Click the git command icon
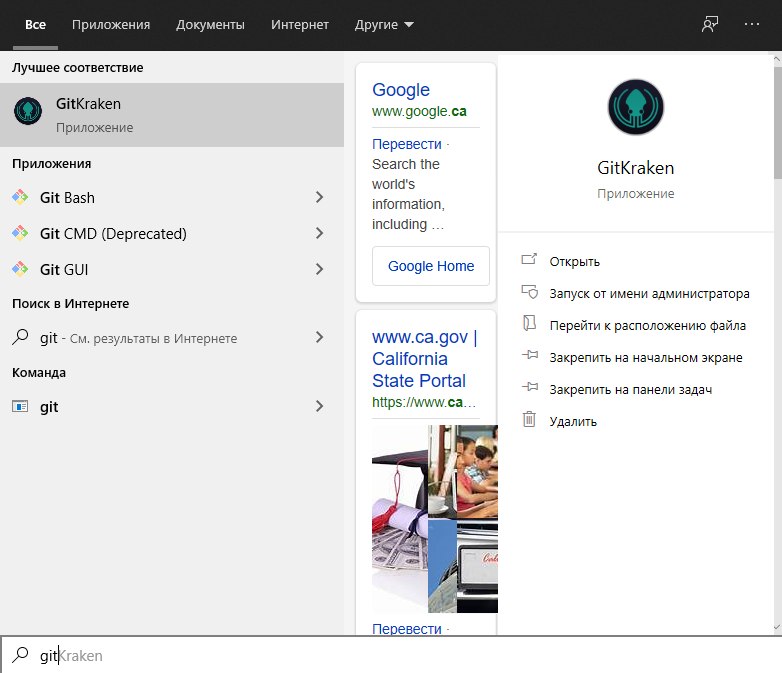Image resolution: width=782 pixels, height=673 pixels. (x=20, y=407)
